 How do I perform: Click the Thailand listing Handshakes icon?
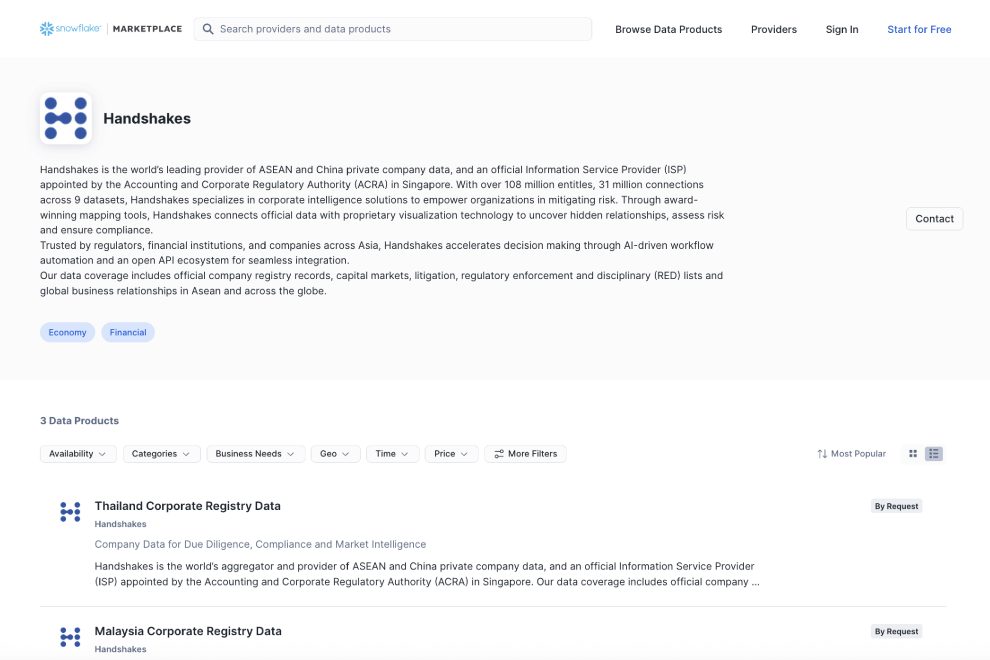70,512
